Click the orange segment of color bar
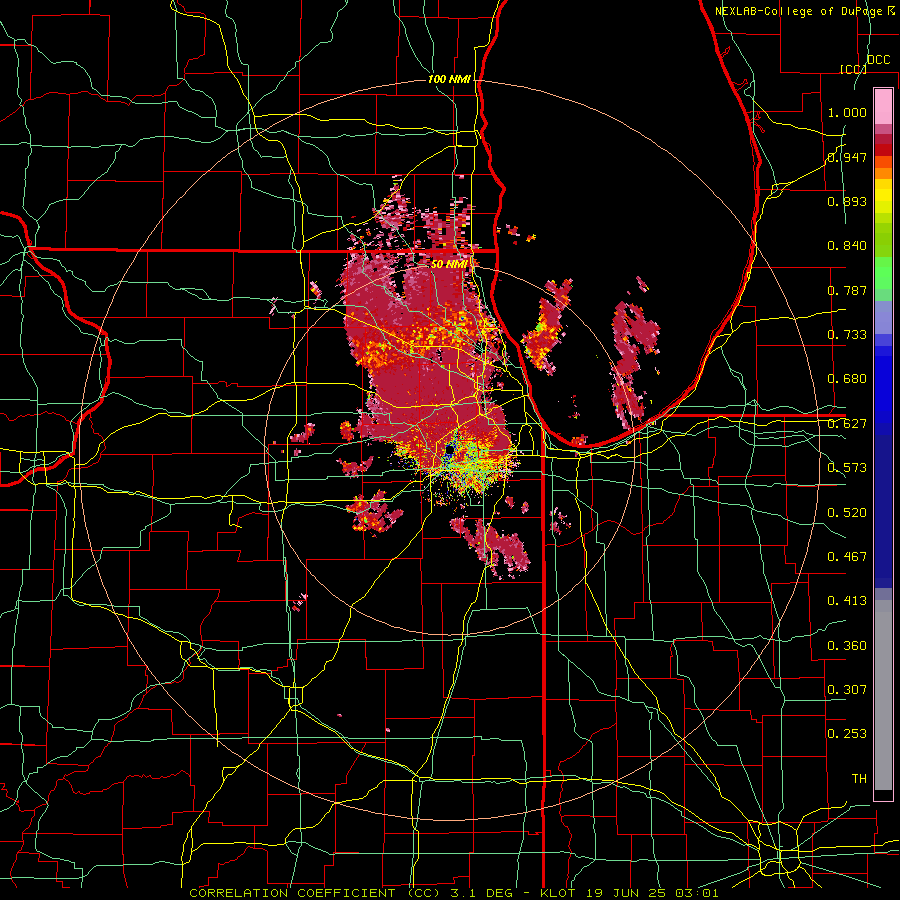 pyautogui.click(x=883, y=168)
